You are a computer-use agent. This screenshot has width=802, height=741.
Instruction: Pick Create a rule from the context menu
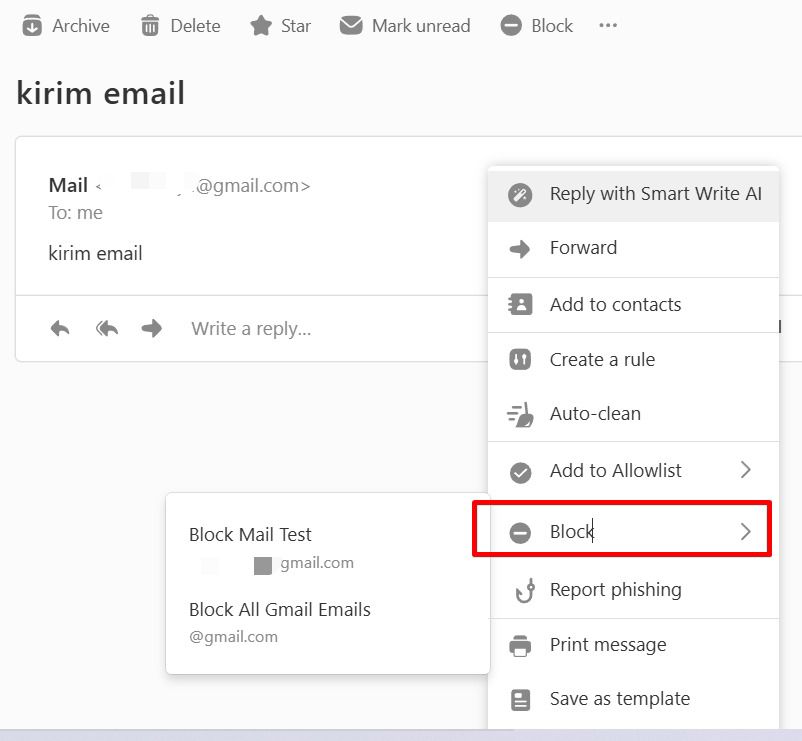pyautogui.click(x=601, y=359)
